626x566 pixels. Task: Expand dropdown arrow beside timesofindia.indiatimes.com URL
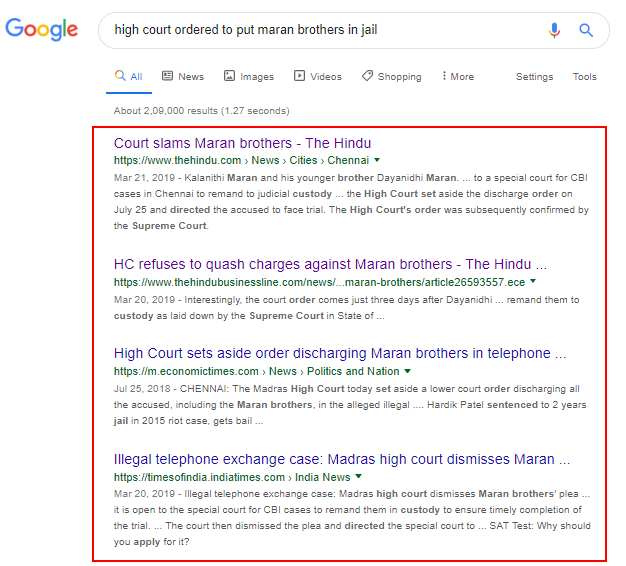click(x=359, y=476)
